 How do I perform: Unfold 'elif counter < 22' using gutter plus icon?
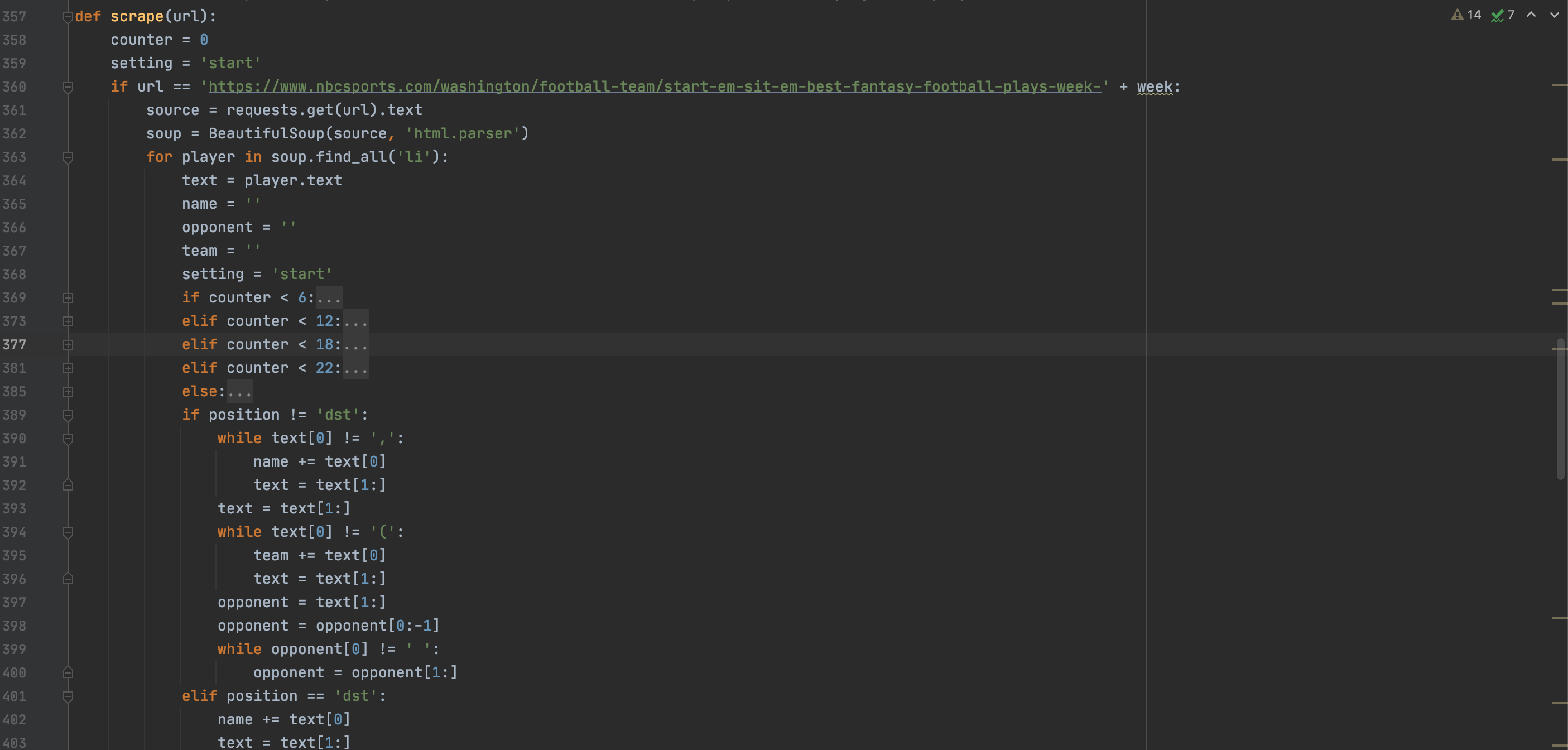(x=68, y=368)
